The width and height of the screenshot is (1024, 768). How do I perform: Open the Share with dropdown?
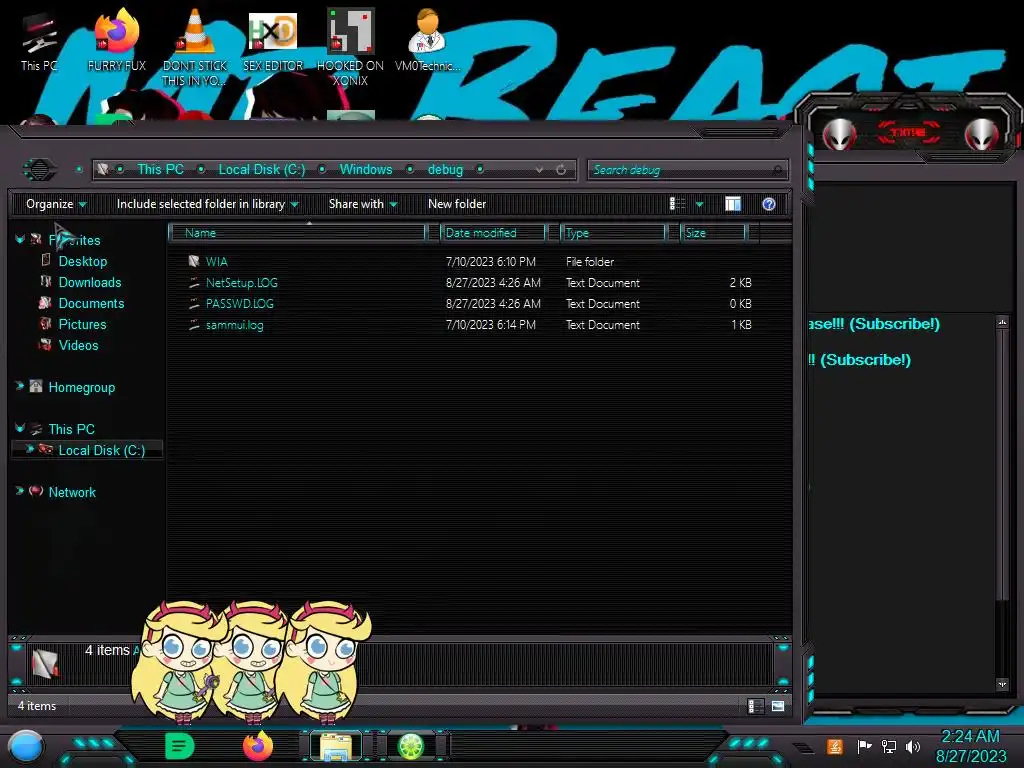point(363,204)
